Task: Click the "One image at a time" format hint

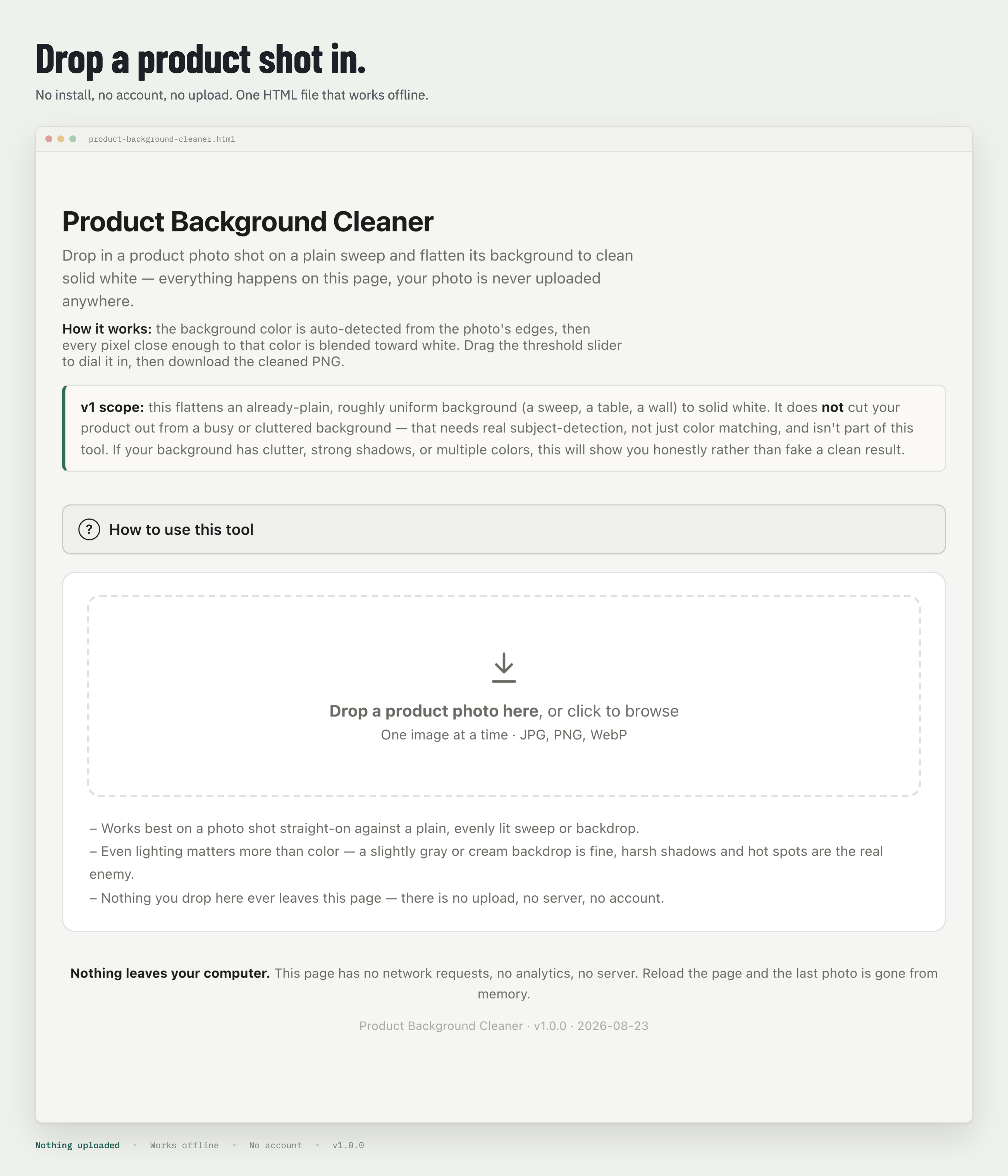Action: point(503,735)
